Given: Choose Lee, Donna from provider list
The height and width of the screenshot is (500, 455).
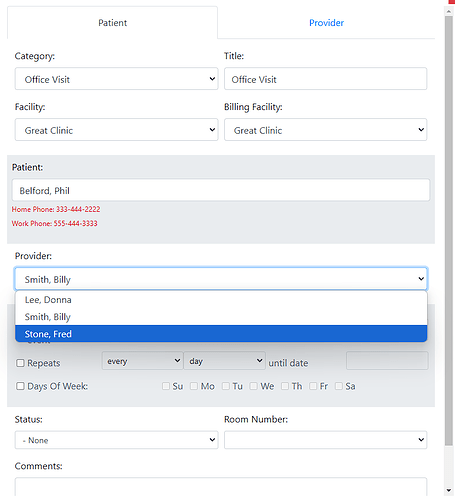Looking at the screenshot, I should click(221, 300).
